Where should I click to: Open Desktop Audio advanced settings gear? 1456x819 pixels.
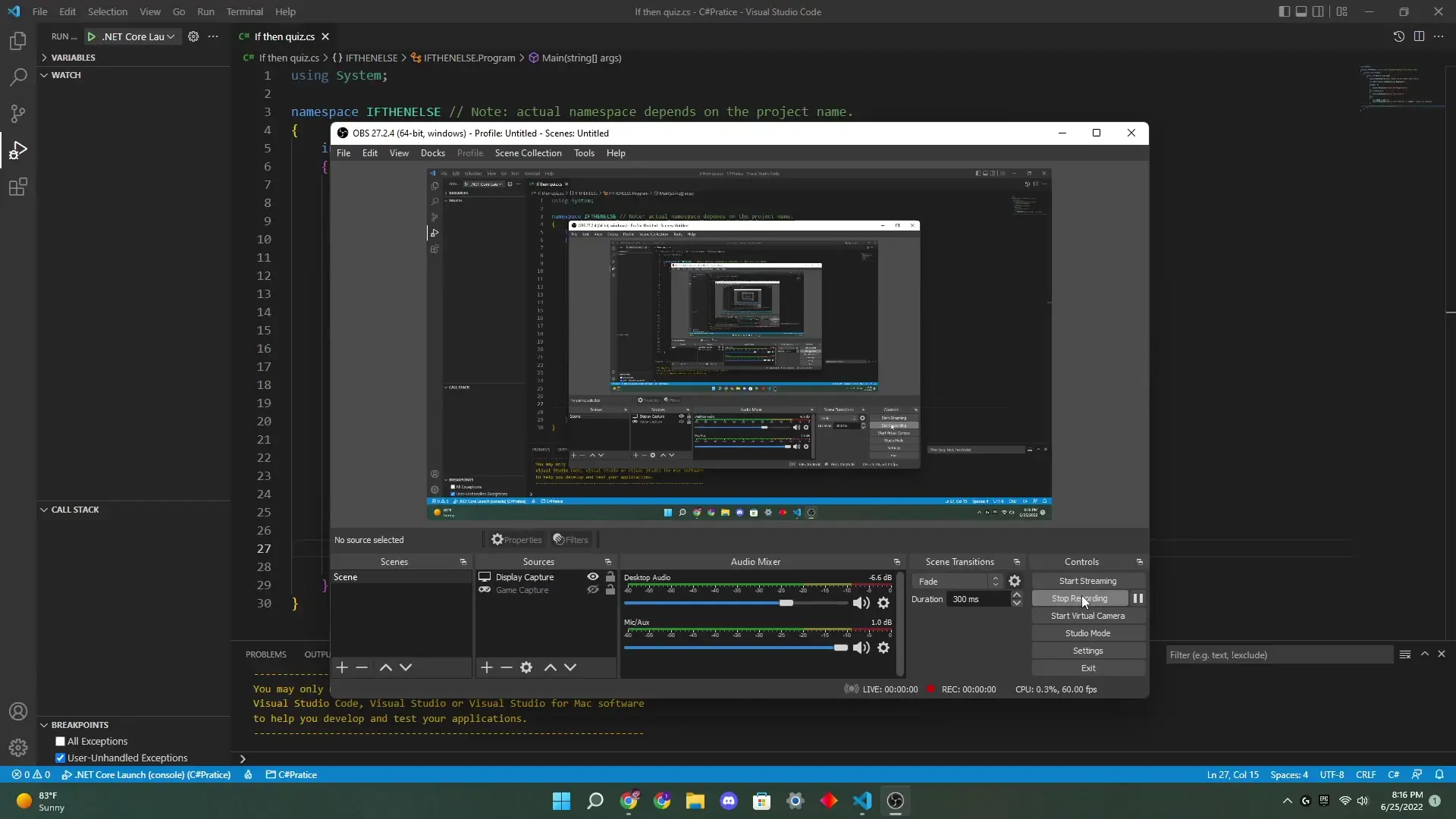(883, 604)
